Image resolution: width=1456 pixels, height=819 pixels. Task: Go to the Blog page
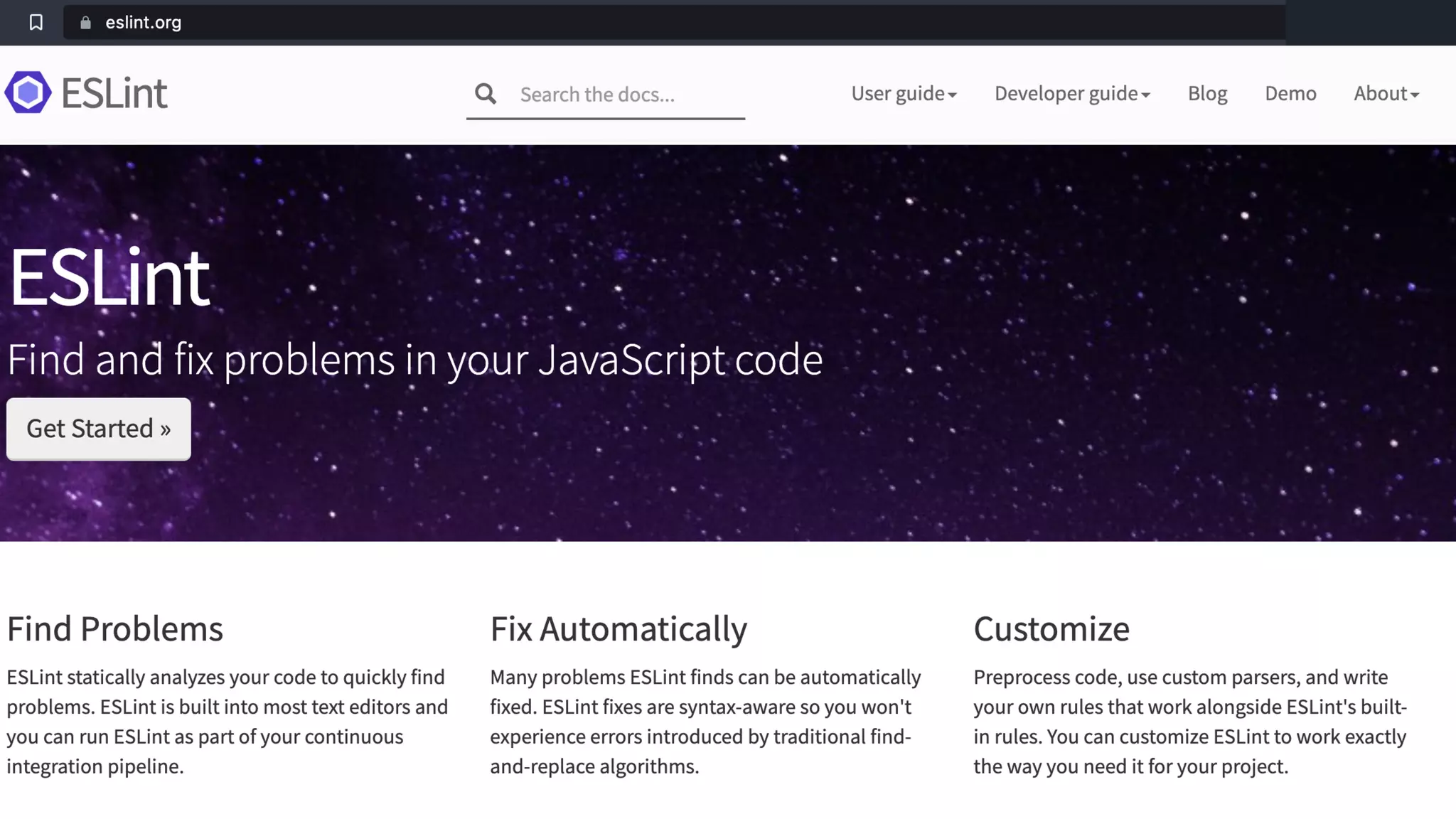1207,94
